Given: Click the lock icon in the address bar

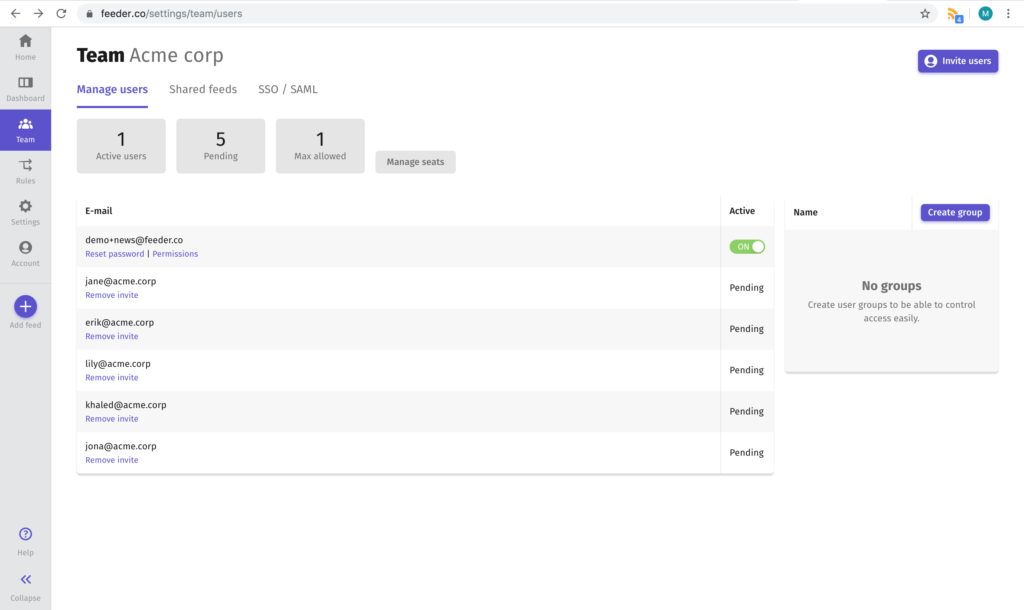Looking at the screenshot, I should pos(89,13).
